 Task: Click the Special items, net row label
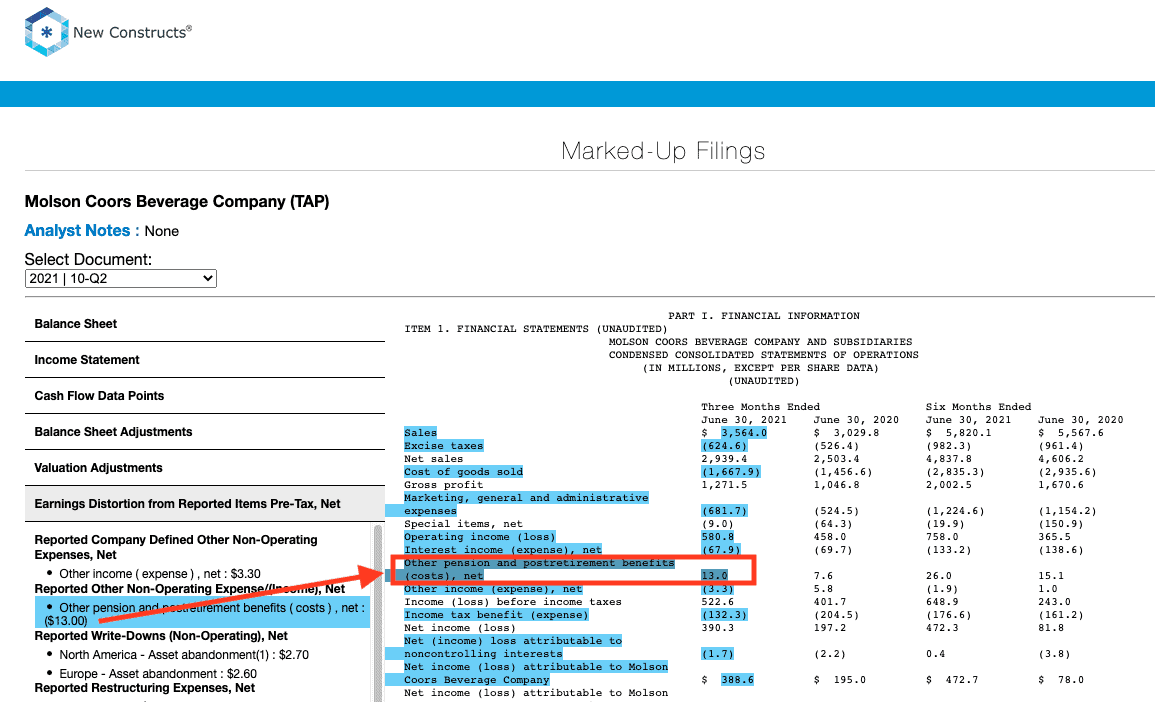pyautogui.click(x=463, y=524)
